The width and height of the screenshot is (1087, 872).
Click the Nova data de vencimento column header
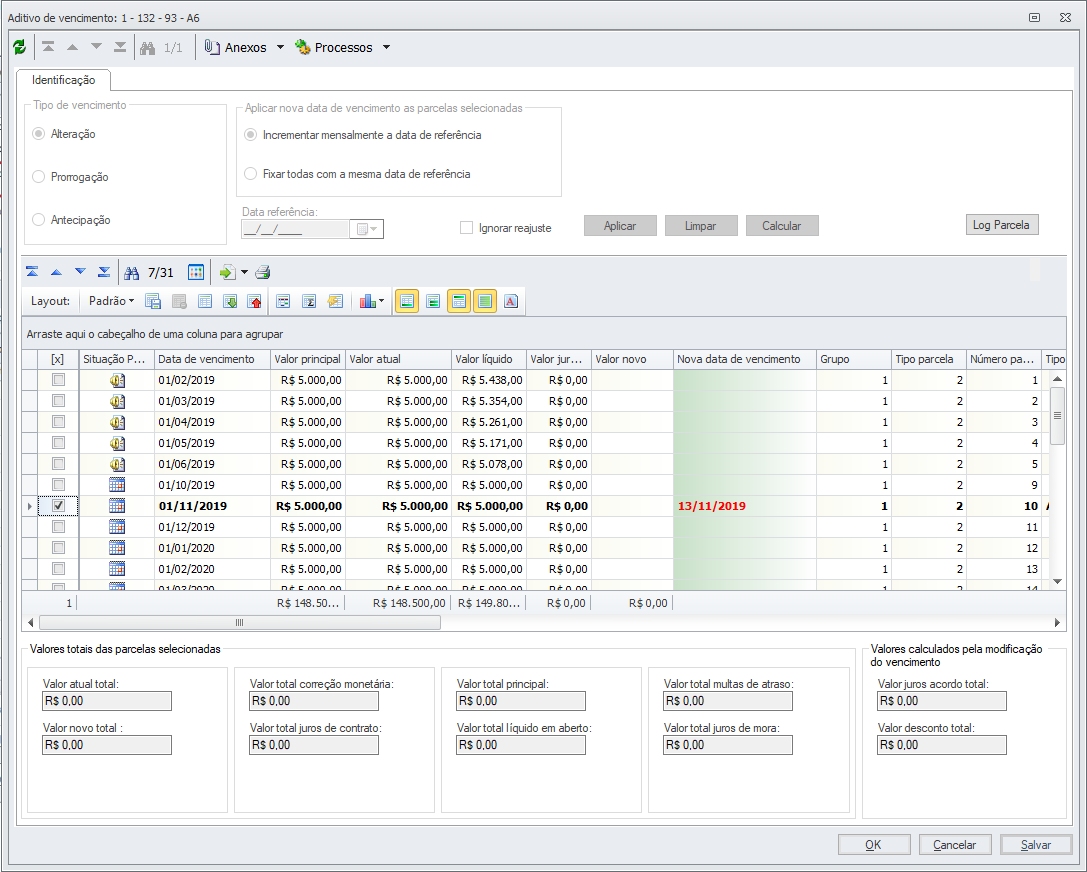point(745,359)
